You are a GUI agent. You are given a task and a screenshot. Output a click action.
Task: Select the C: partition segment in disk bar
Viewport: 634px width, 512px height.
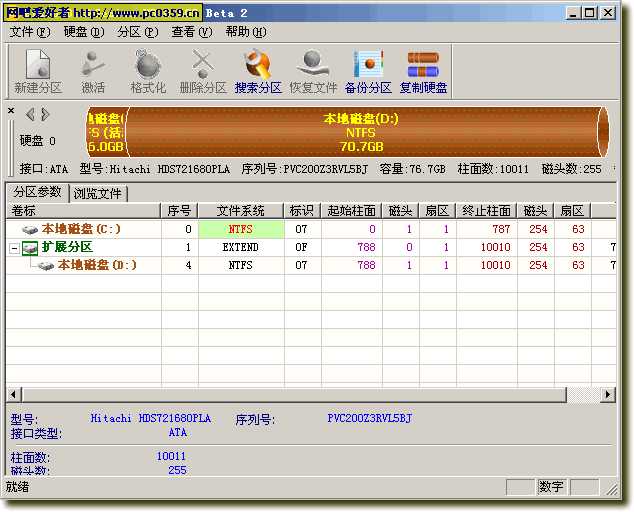click(x=107, y=132)
